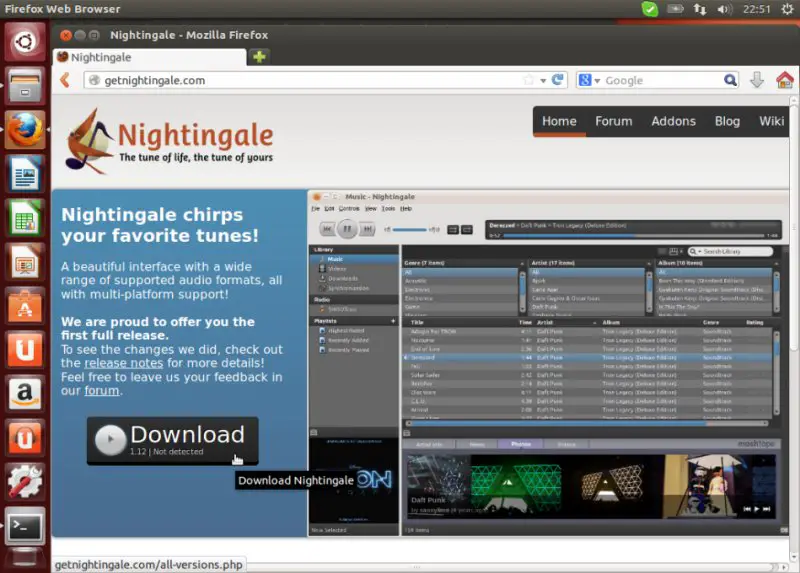Open System Settings from the launcher
This screenshot has width=800, height=573.
pos(24,482)
